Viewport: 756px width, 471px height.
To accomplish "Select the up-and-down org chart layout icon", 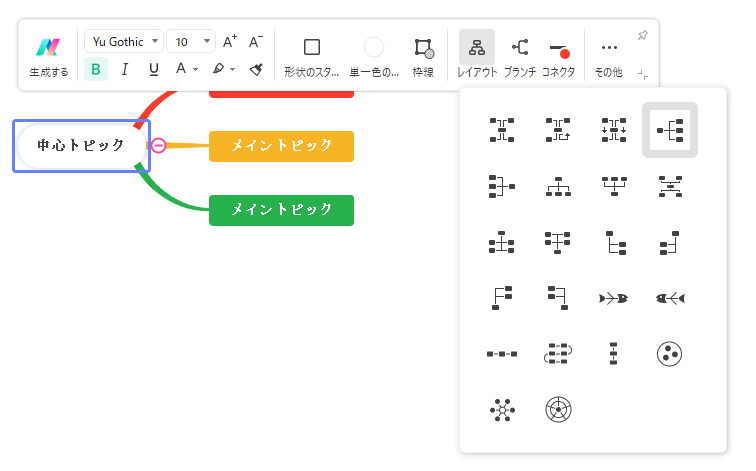I will (670, 186).
